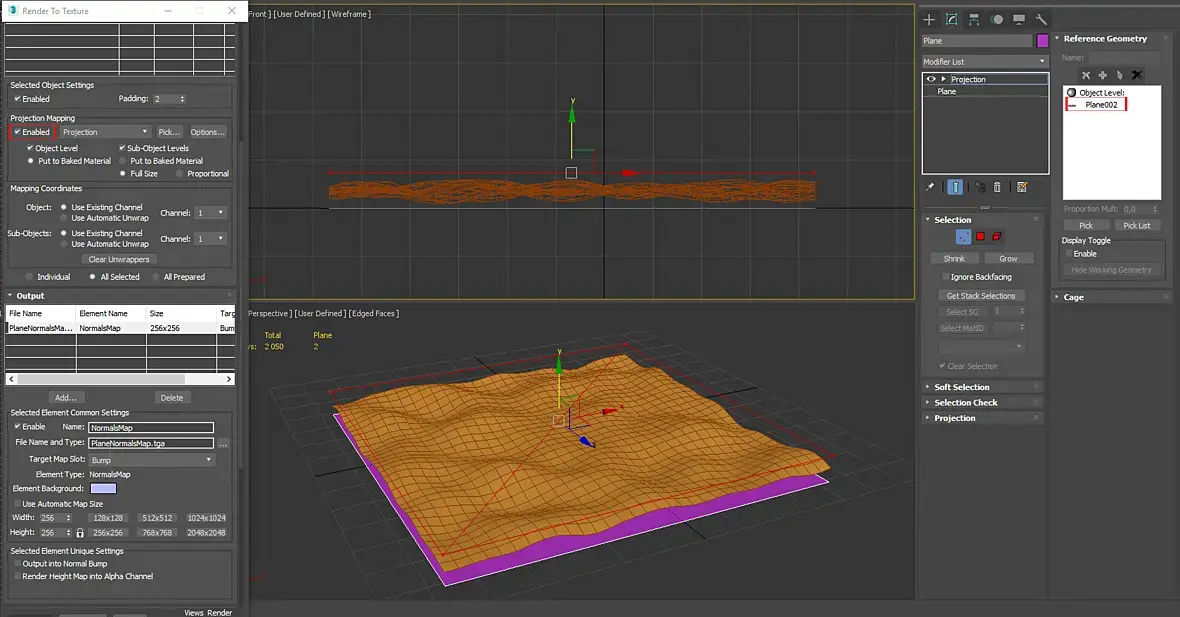1180x617 pixels.
Task: Select Face sub-object selection mode
Action: point(981,237)
